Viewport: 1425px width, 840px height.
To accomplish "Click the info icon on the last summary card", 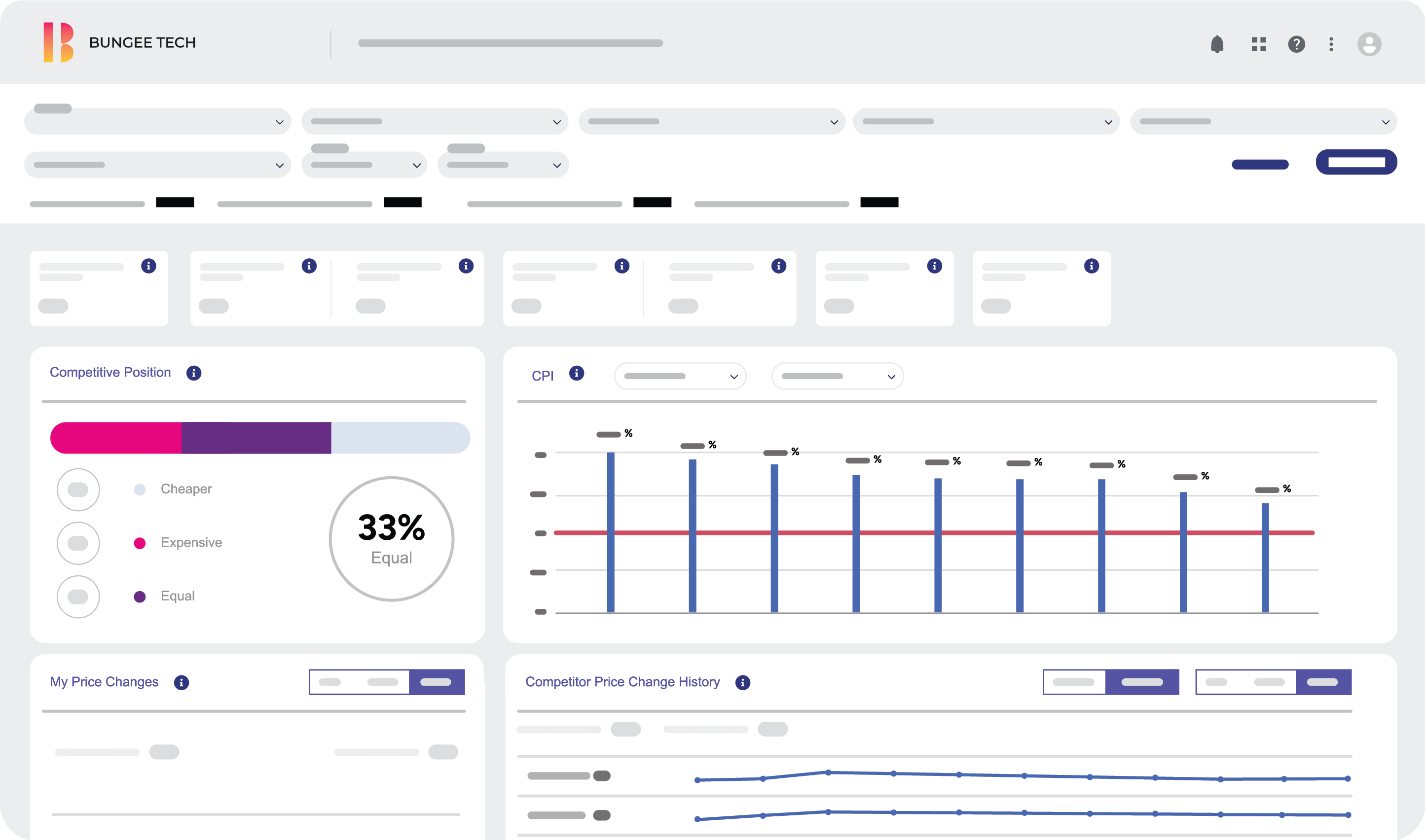I will [1092, 266].
